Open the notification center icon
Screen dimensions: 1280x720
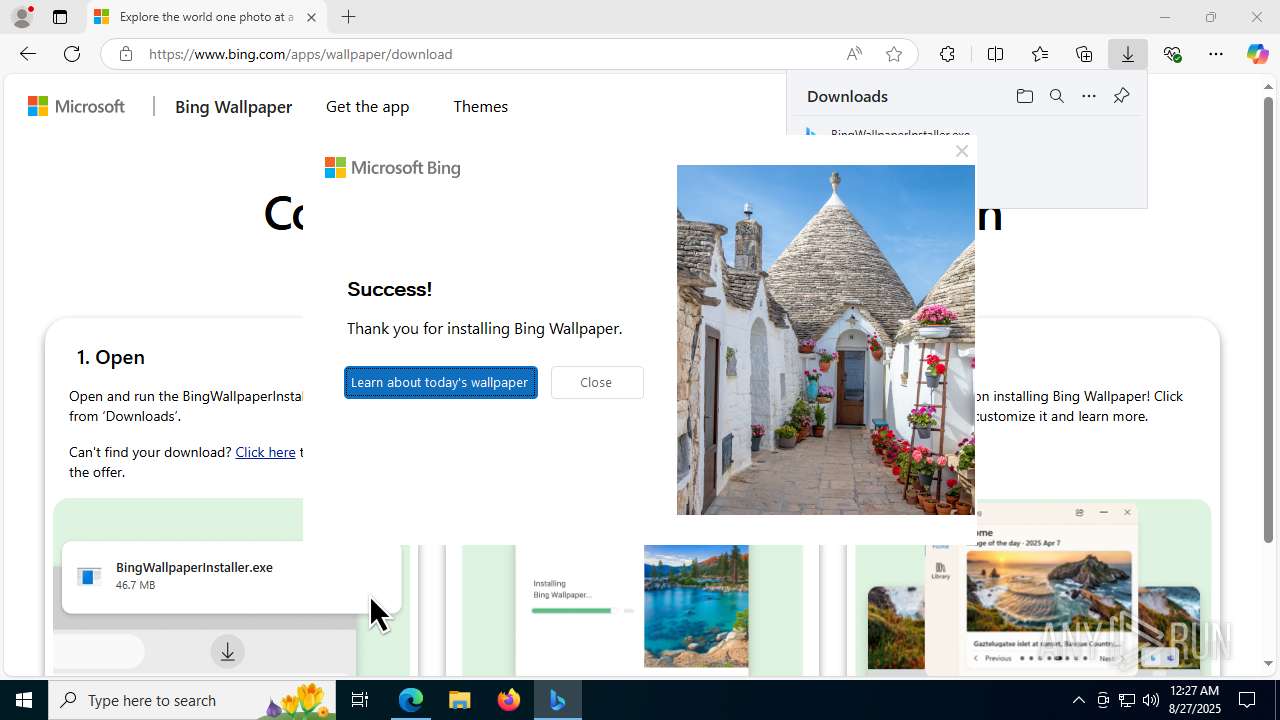pos(1248,700)
